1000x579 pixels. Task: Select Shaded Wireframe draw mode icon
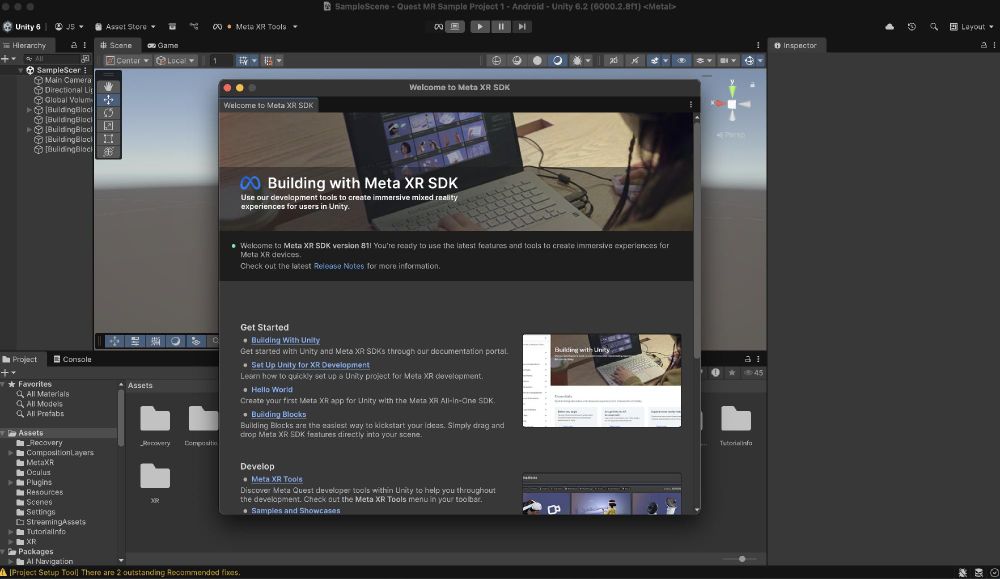[517, 61]
